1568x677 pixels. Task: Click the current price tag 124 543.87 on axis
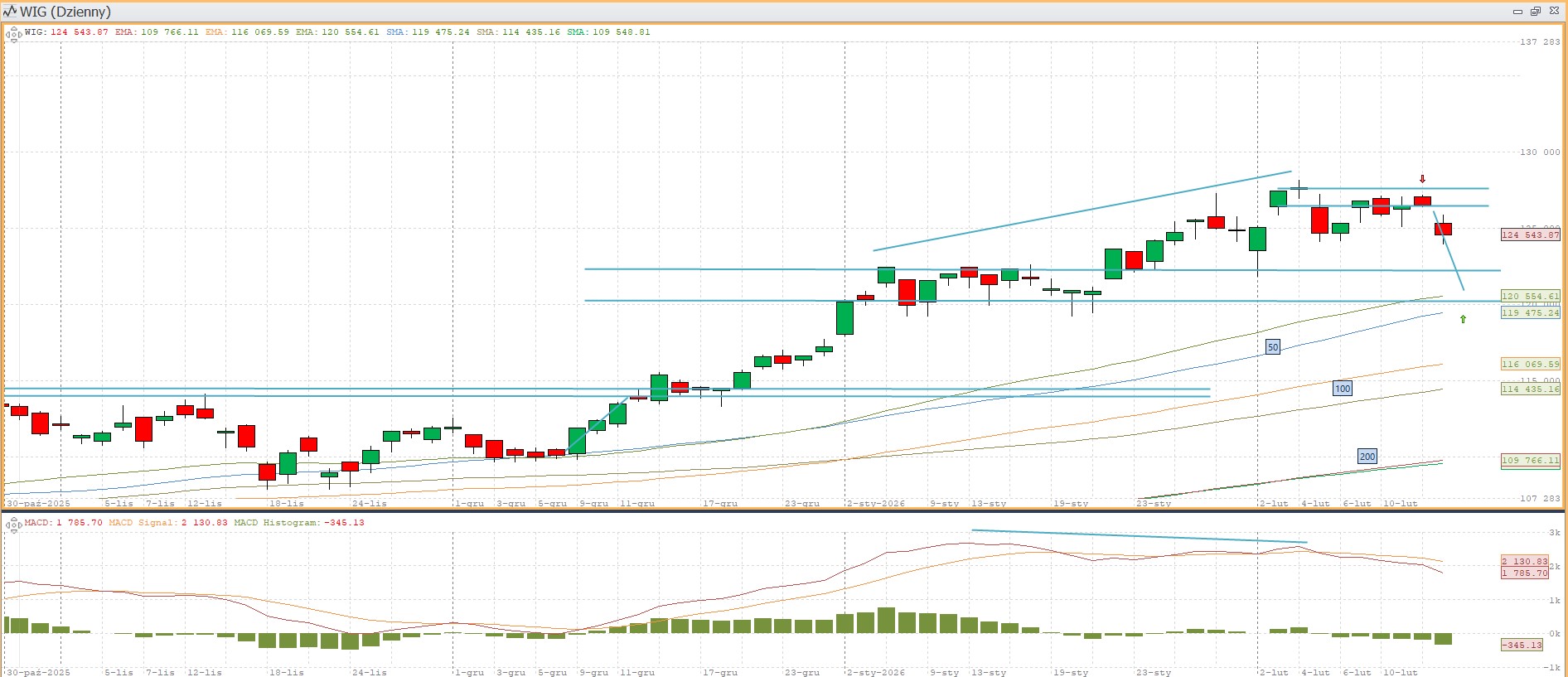point(1530,235)
